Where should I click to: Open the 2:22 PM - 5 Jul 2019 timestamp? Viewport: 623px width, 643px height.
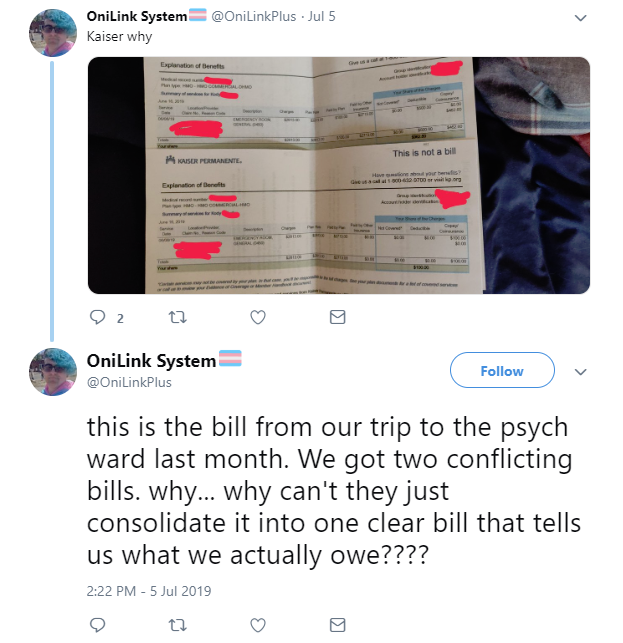149,591
